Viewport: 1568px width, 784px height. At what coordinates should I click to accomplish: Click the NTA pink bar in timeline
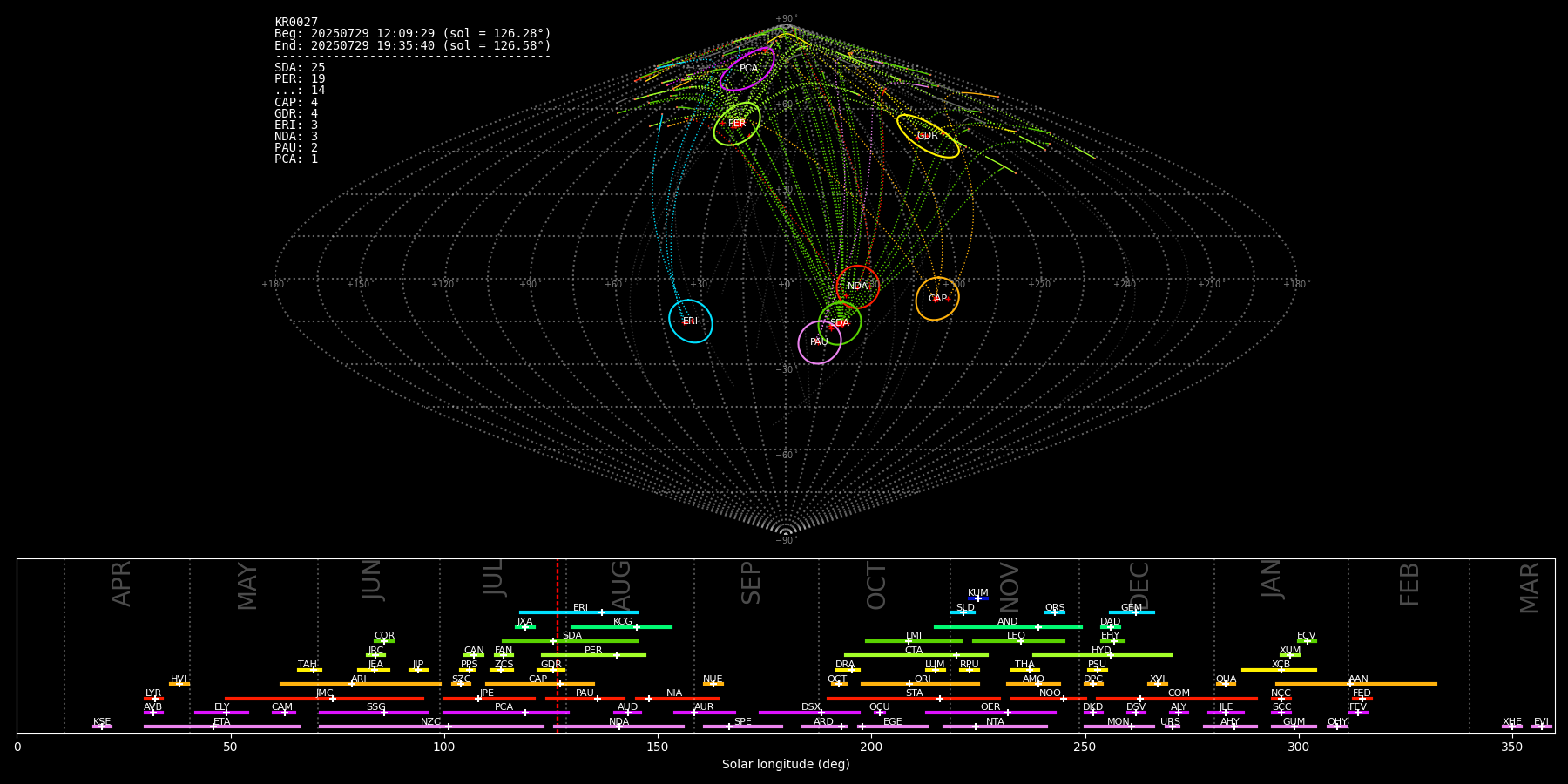[x=995, y=727]
